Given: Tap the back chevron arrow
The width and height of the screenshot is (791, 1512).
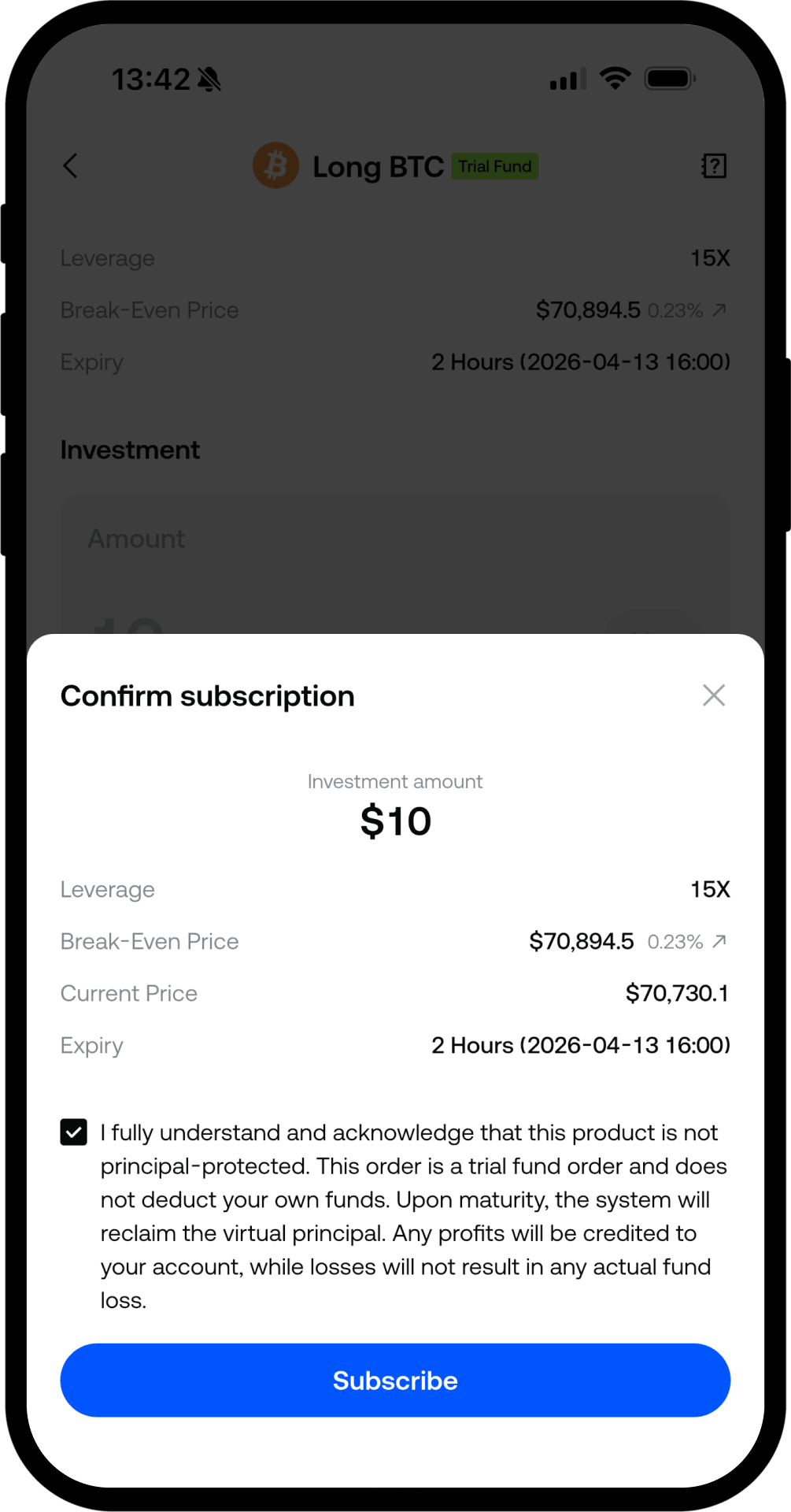Looking at the screenshot, I should click(71, 166).
